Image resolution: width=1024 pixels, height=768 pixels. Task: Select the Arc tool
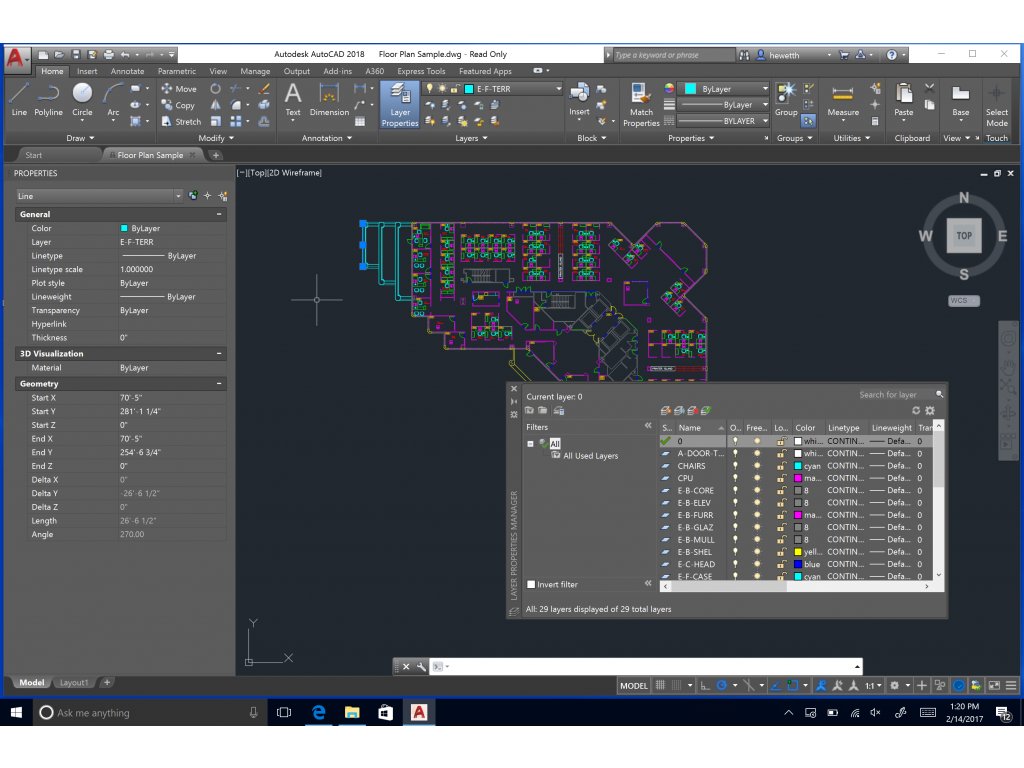(113, 100)
